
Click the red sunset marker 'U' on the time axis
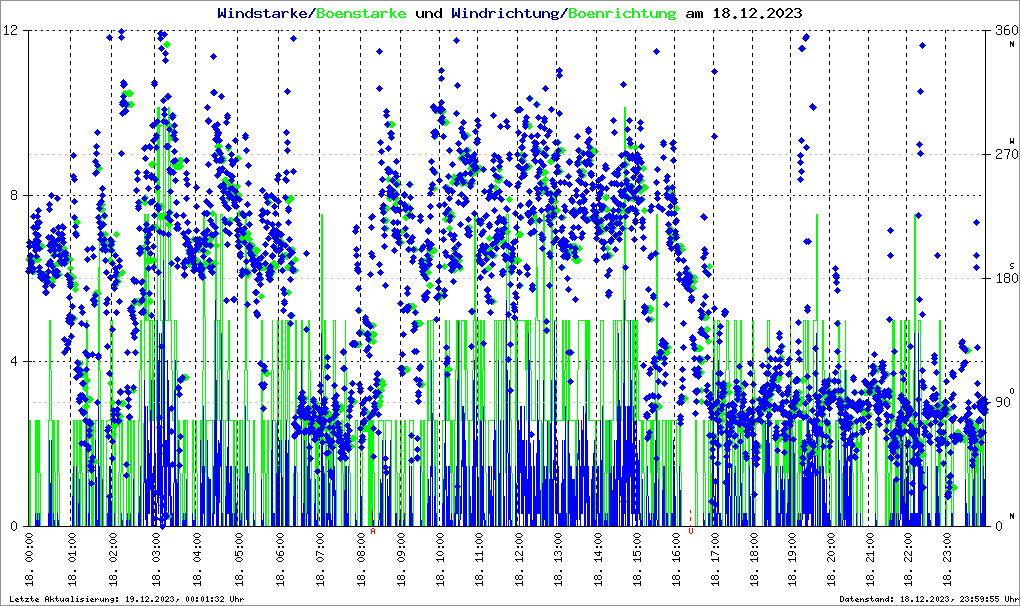coord(690,531)
